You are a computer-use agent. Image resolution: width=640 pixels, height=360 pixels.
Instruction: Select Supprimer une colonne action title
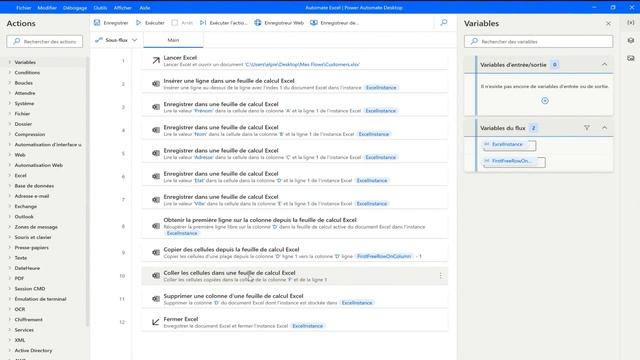click(233, 296)
